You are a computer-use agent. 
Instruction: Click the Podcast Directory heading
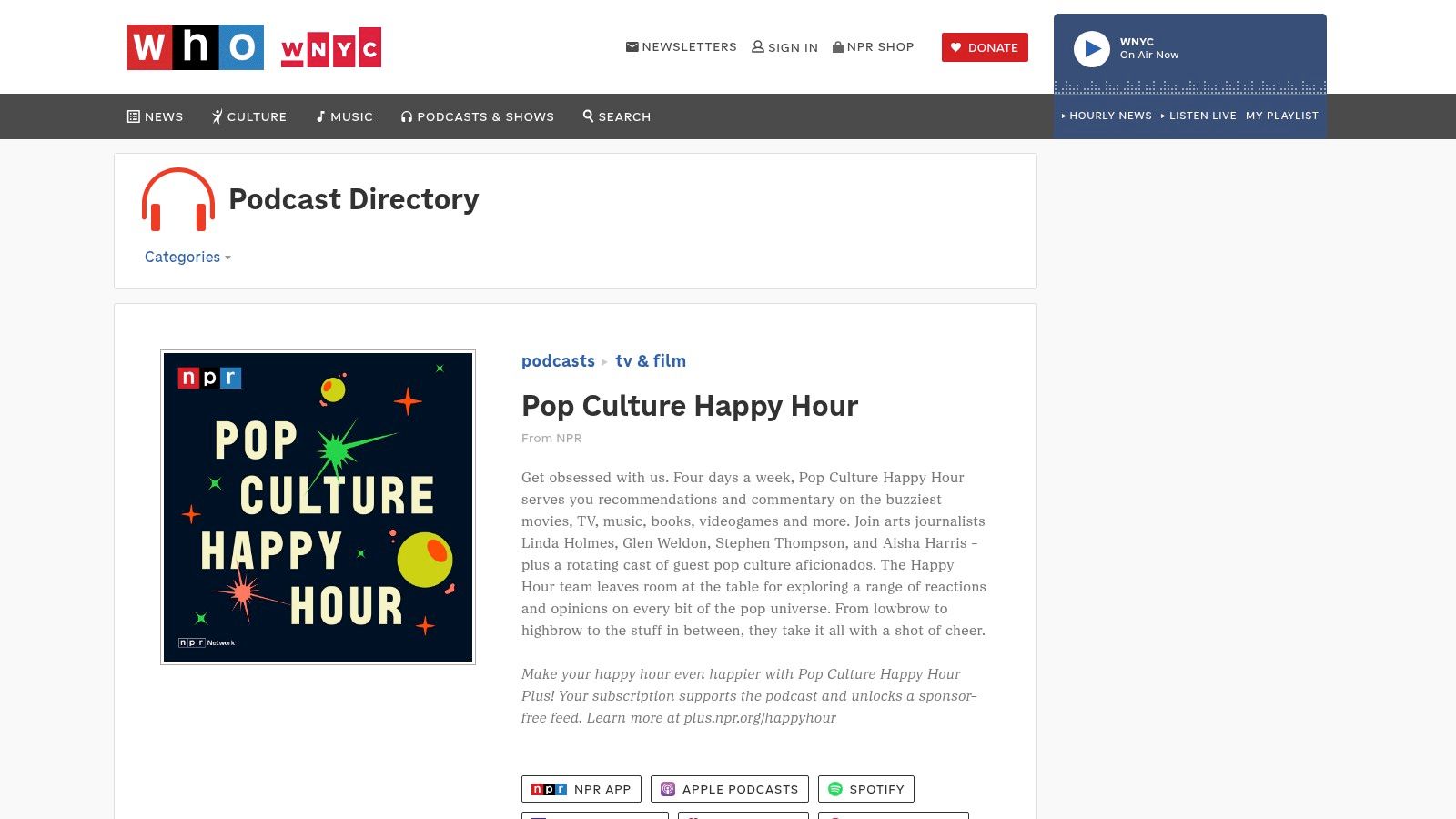(354, 199)
